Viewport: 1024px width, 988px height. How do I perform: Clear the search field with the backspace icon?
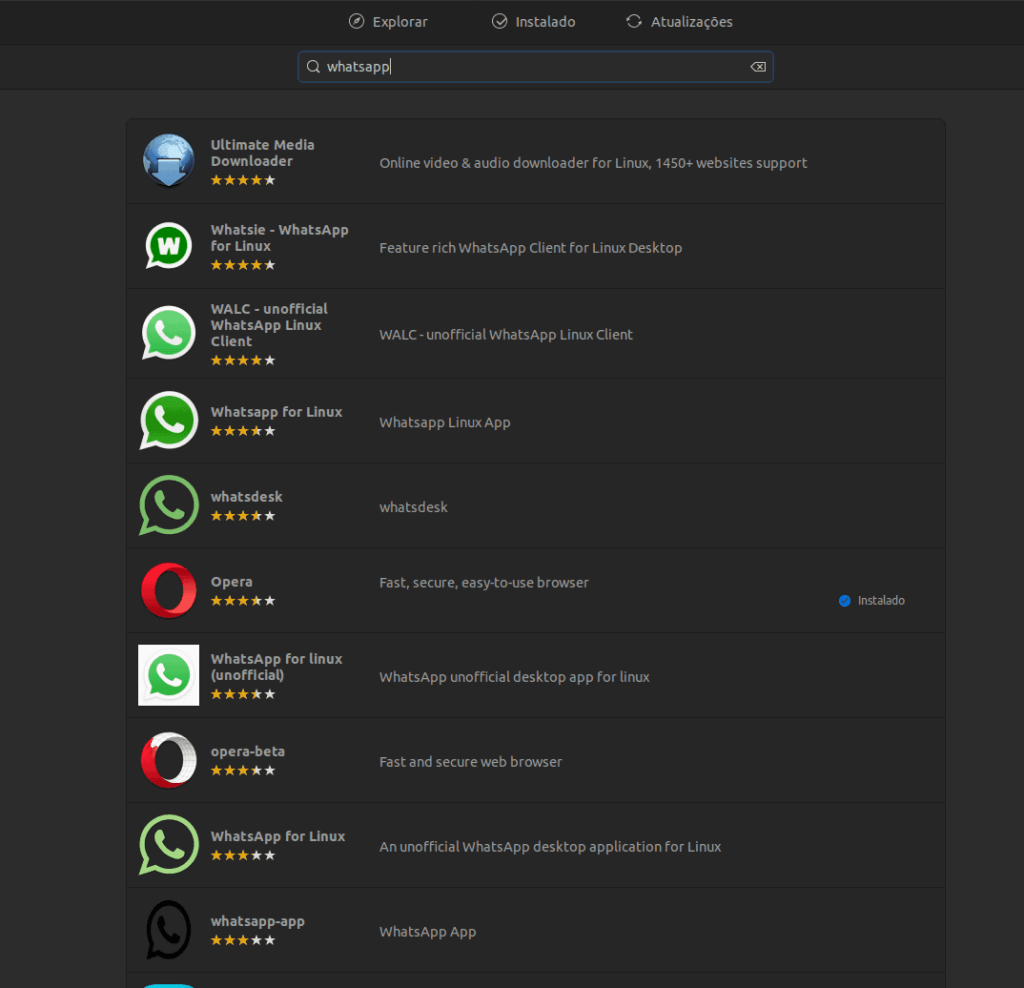tap(758, 66)
